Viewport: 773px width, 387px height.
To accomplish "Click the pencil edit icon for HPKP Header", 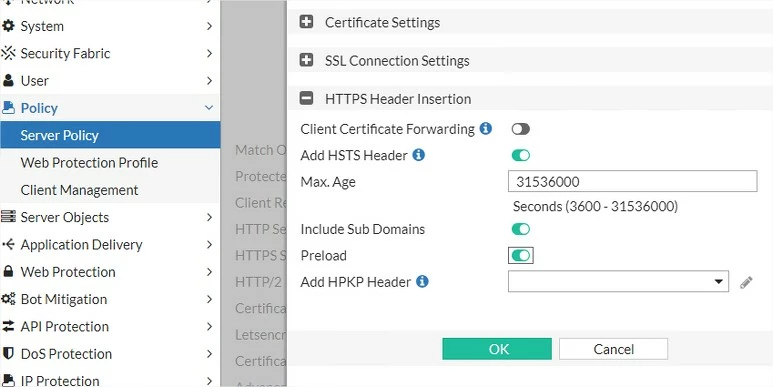I will coord(746,282).
